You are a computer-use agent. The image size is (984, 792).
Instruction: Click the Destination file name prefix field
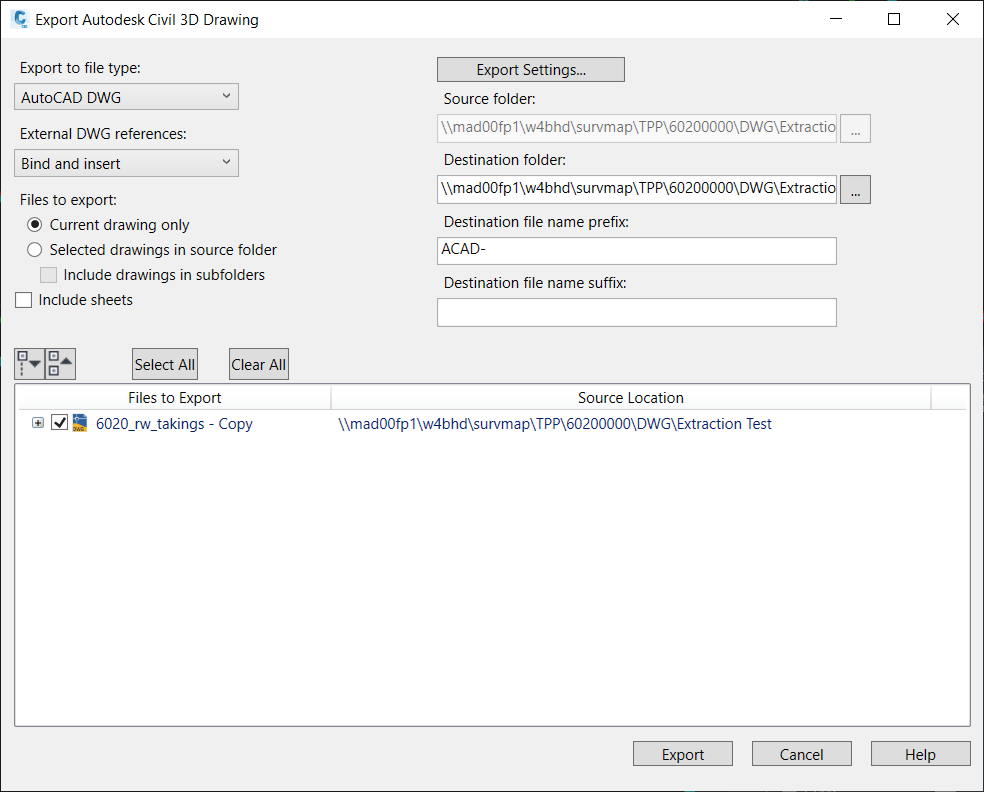[x=636, y=250]
